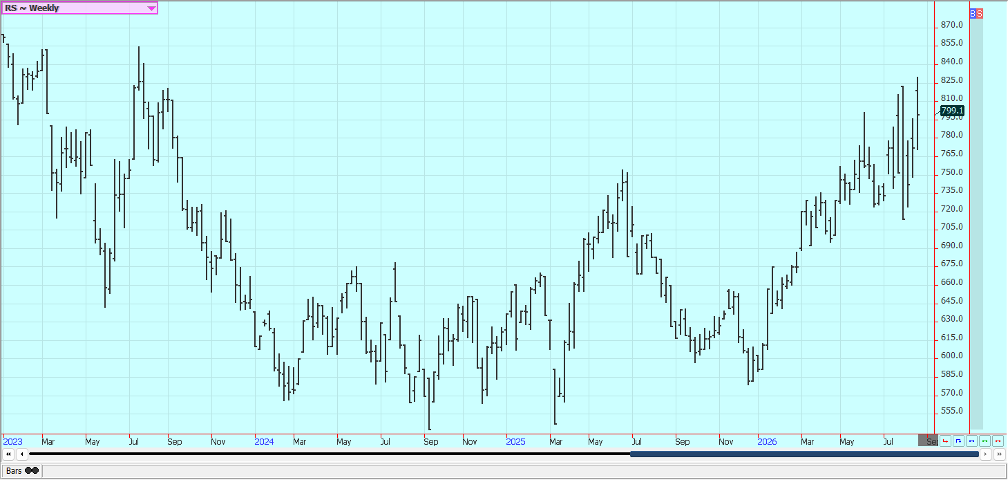The width and height of the screenshot is (1008, 480).
Task: Click the 555.0 price axis label
Action: click(x=951, y=411)
